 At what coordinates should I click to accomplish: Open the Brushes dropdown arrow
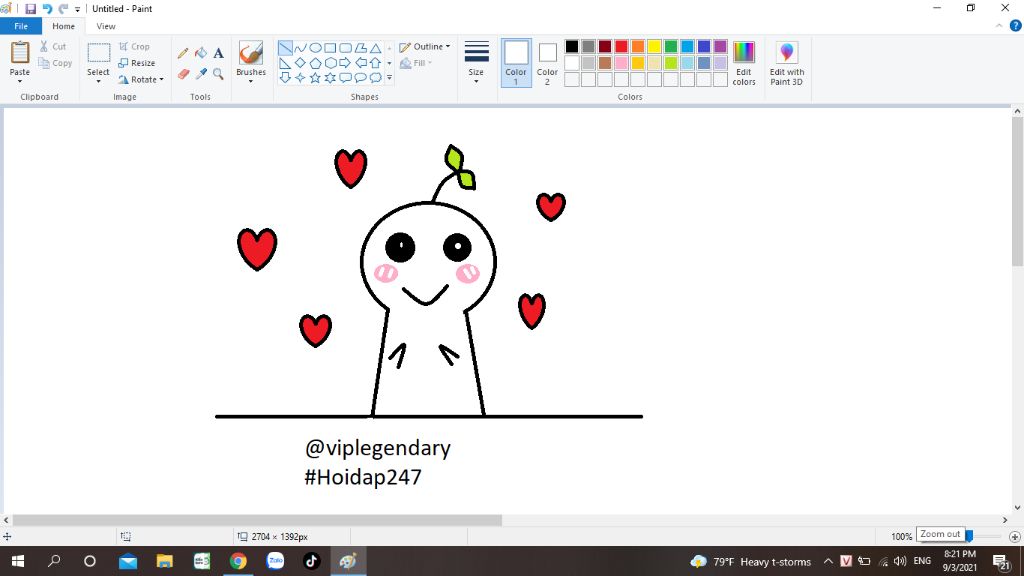click(251, 82)
